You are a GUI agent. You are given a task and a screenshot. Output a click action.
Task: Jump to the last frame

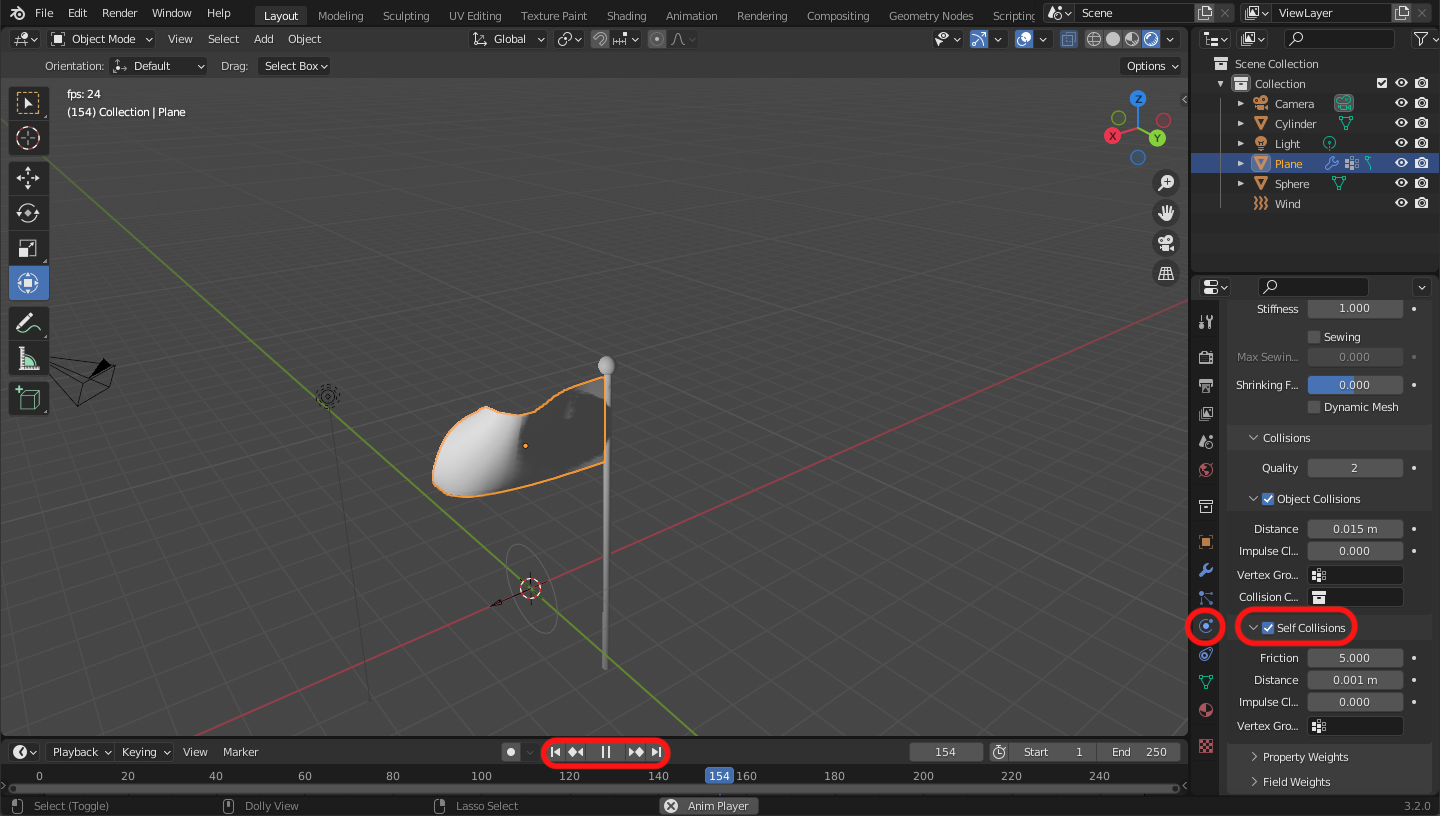tap(656, 752)
